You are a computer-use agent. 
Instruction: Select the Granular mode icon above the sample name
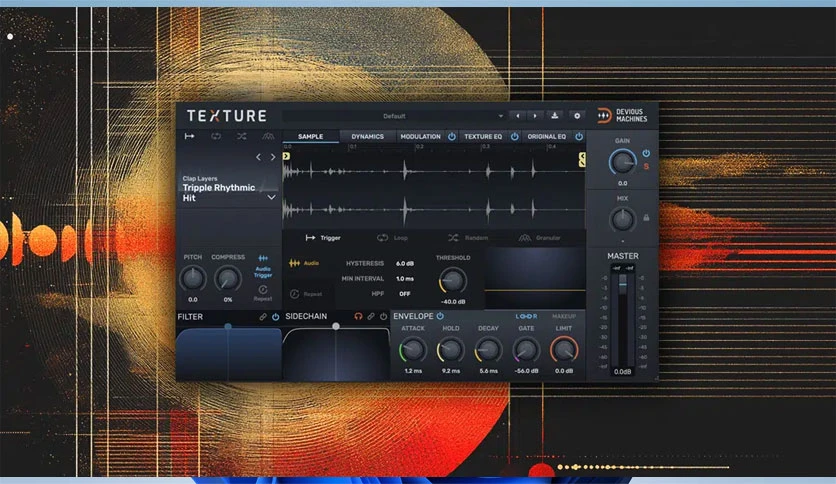268,136
